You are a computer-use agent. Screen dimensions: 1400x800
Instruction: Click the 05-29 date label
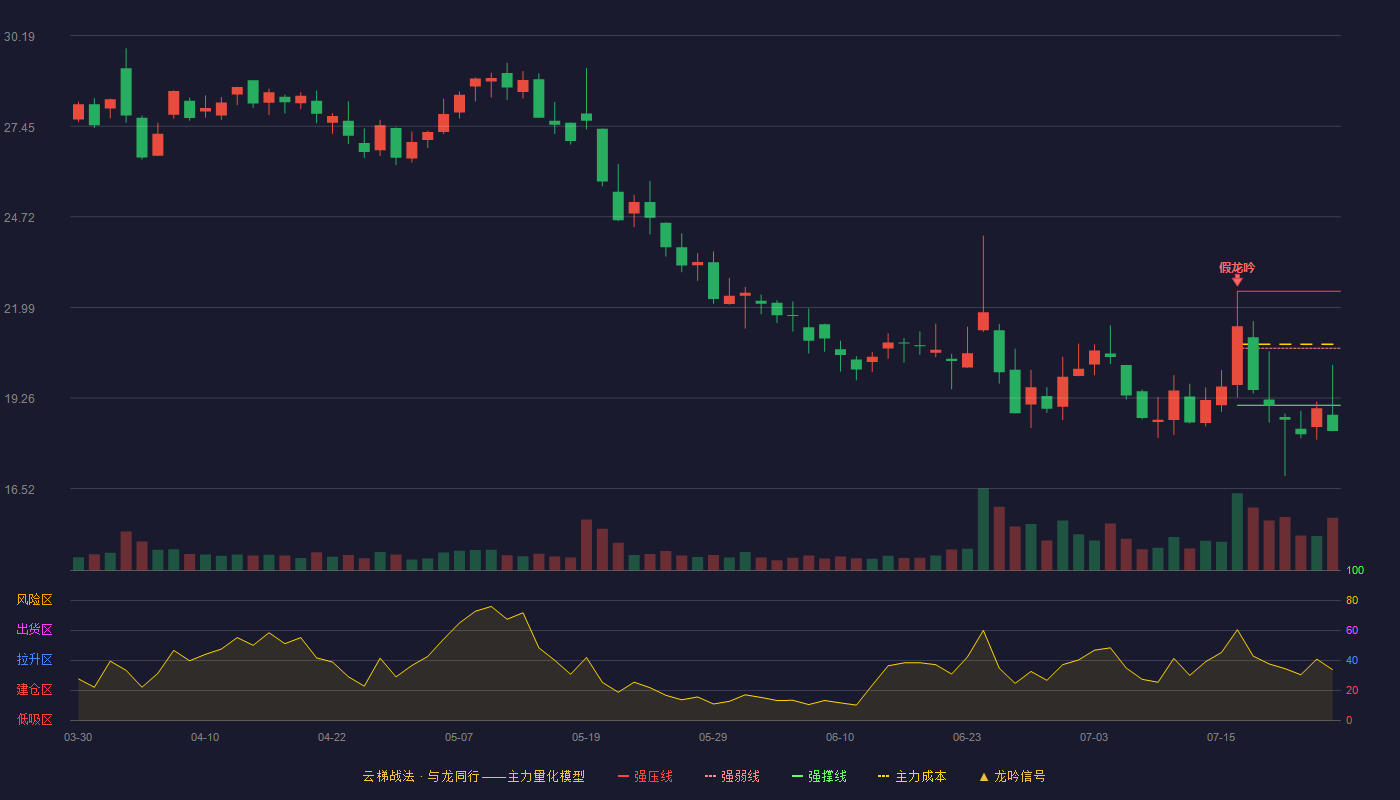(x=713, y=737)
